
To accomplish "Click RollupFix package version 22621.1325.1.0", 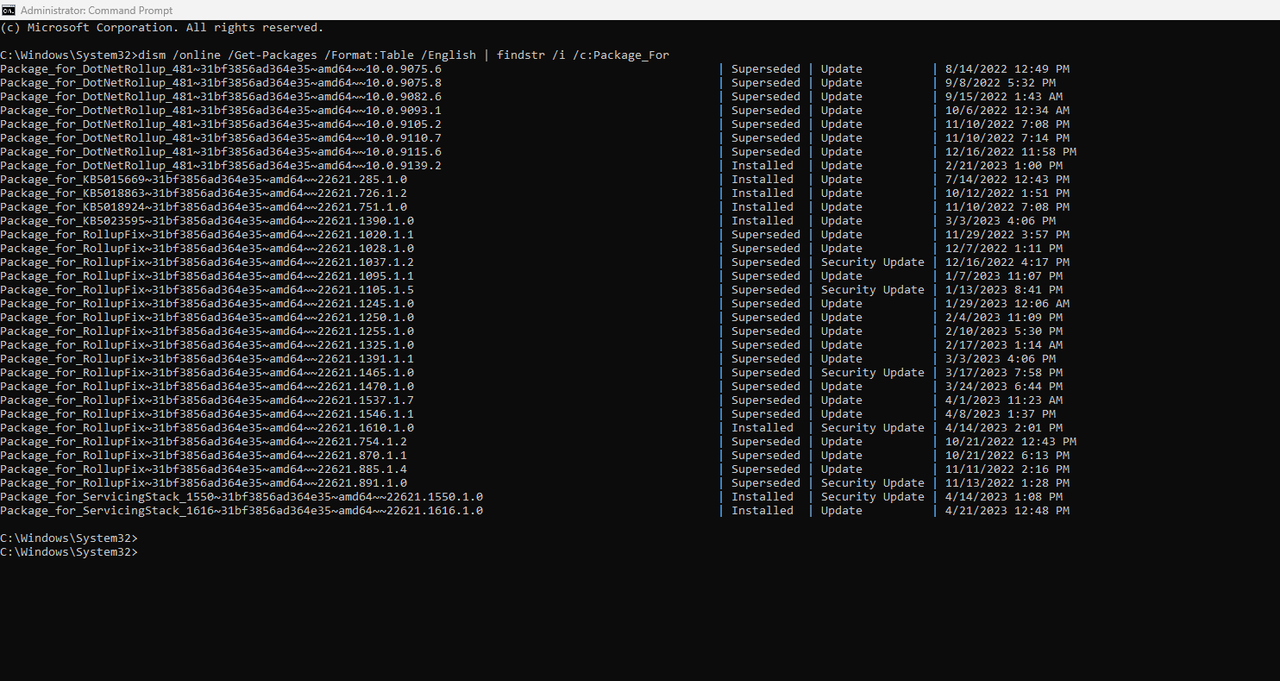I will pyautogui.click(x=207, y=345).
